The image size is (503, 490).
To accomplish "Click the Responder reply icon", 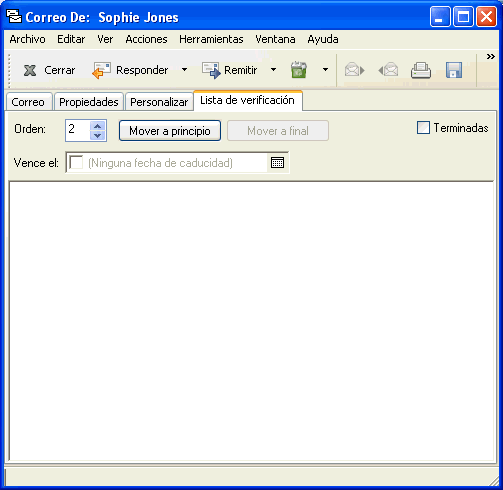I will [x=102, y=70].
